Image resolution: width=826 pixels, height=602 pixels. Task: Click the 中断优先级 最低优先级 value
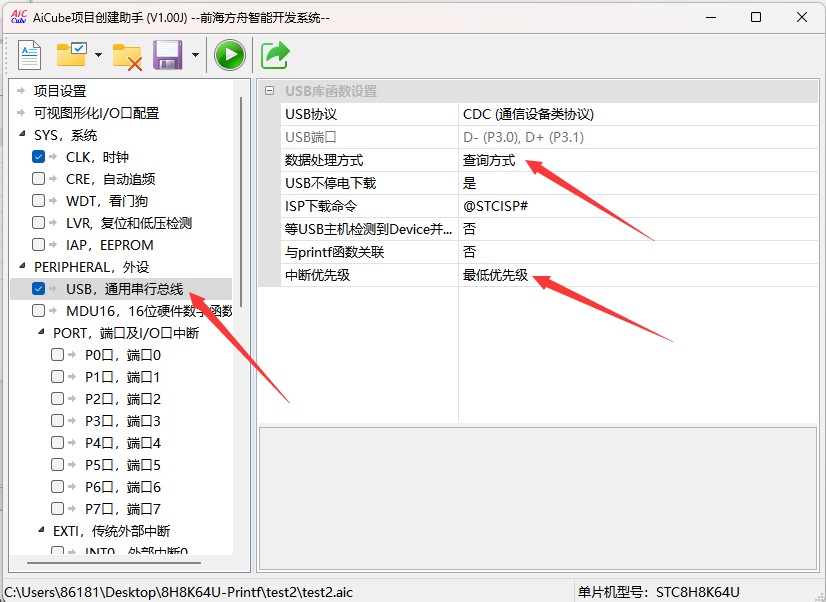(638, 275)
